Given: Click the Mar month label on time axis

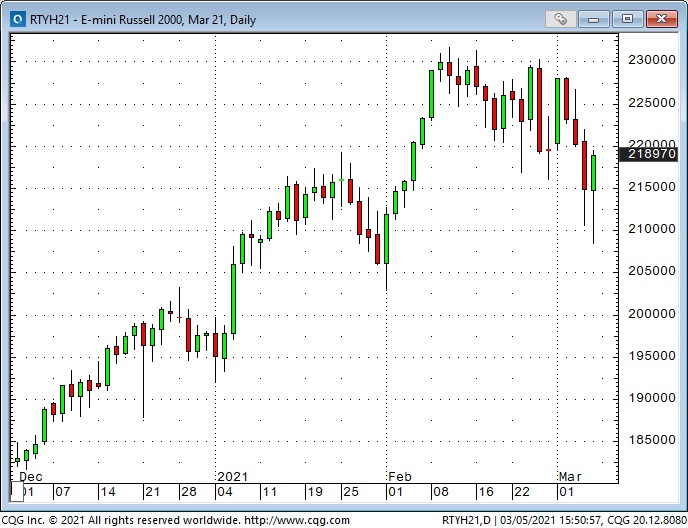Looking at the screenshot, I should point(570,477).
